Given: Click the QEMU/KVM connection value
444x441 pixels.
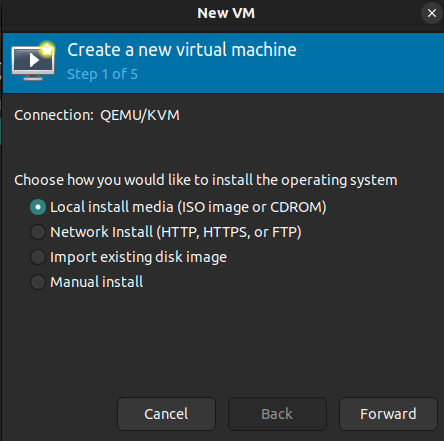Looking at the screenshot, I should tap(140, 115).
